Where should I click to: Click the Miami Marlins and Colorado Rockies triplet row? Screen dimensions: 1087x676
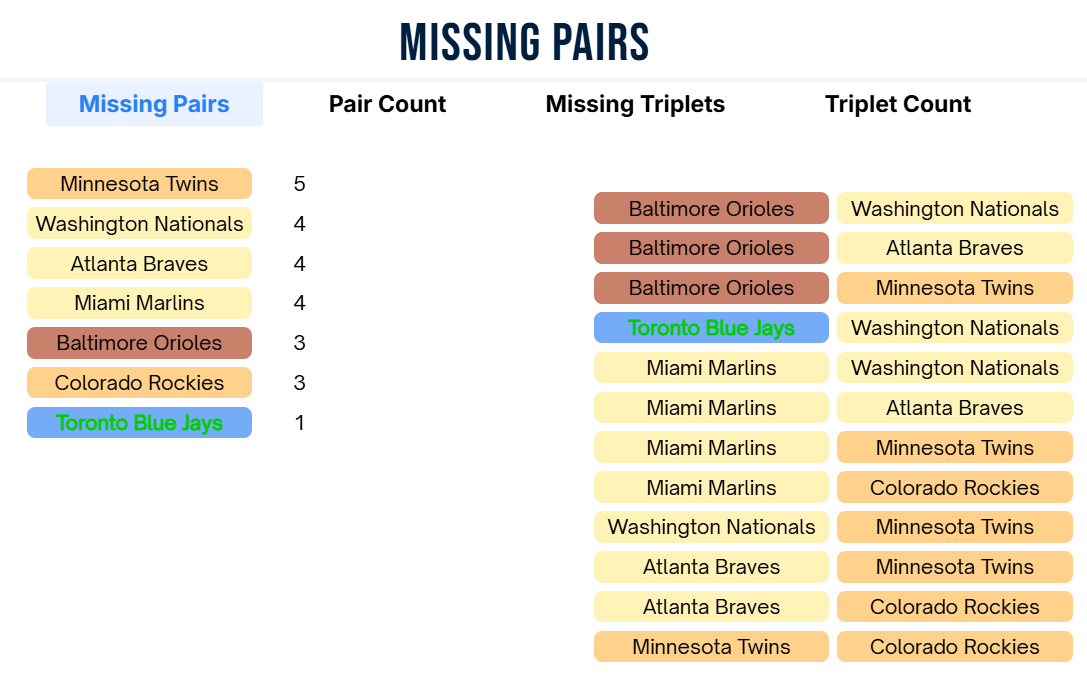tap(711, 487)
